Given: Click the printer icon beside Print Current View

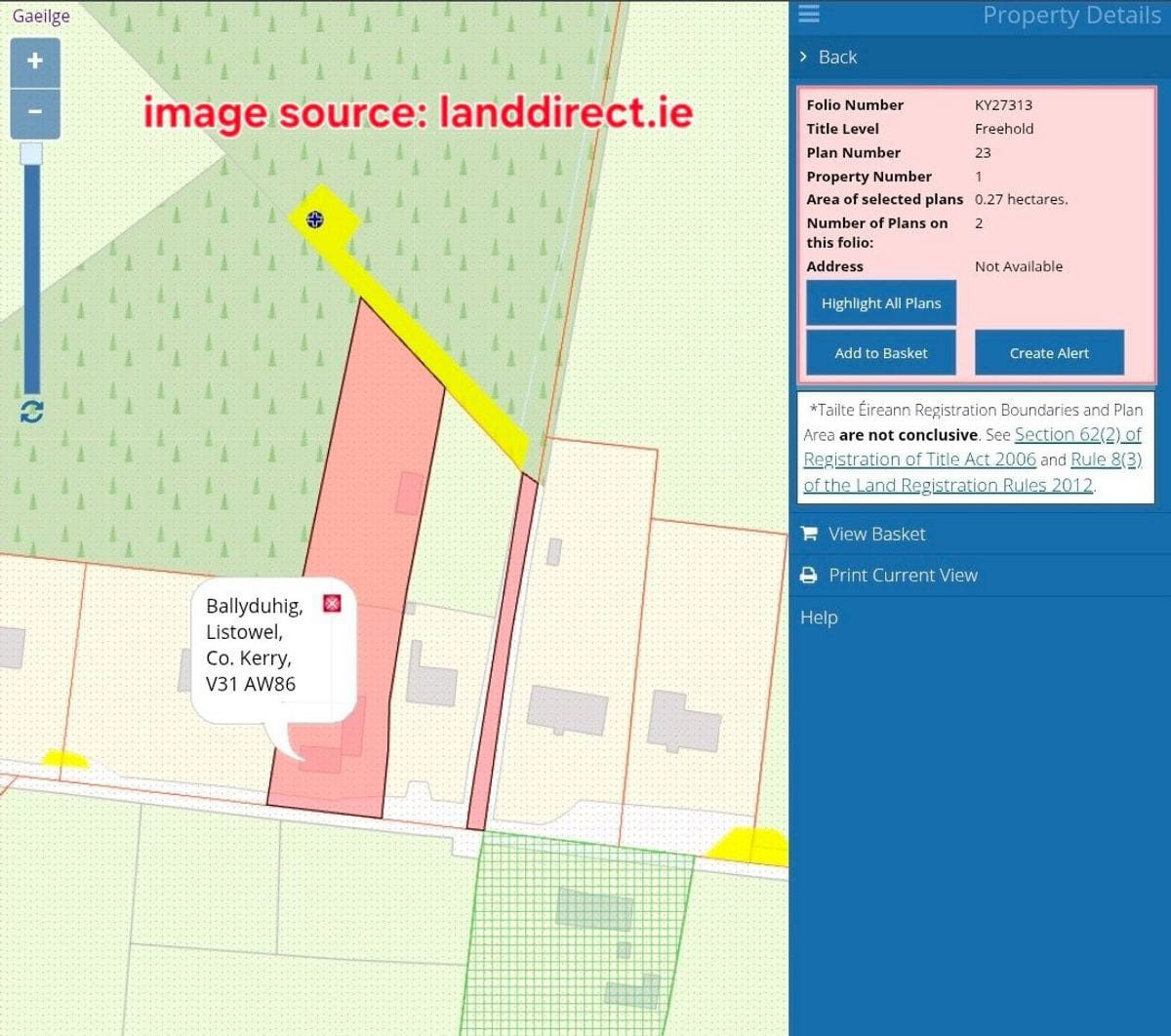Looking at the screenshot, I should pyautogui.click(x=809, y=576).
